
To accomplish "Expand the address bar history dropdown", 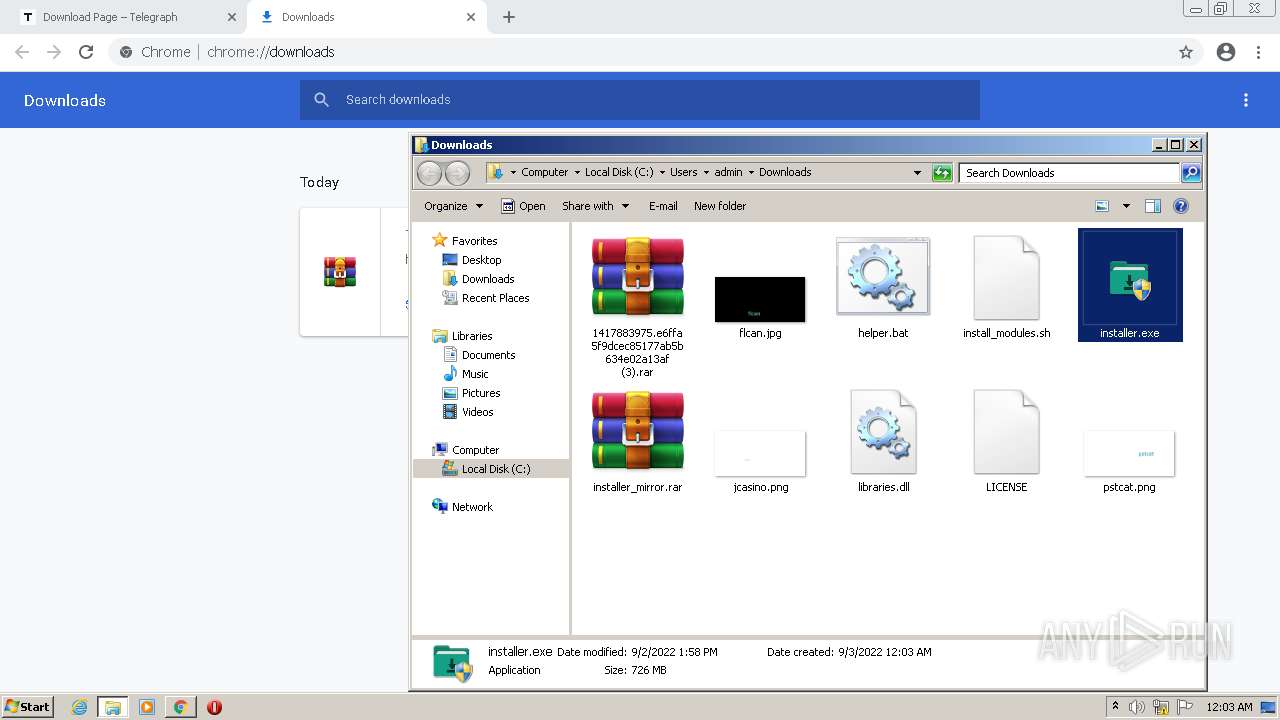I will pos(917,173).
